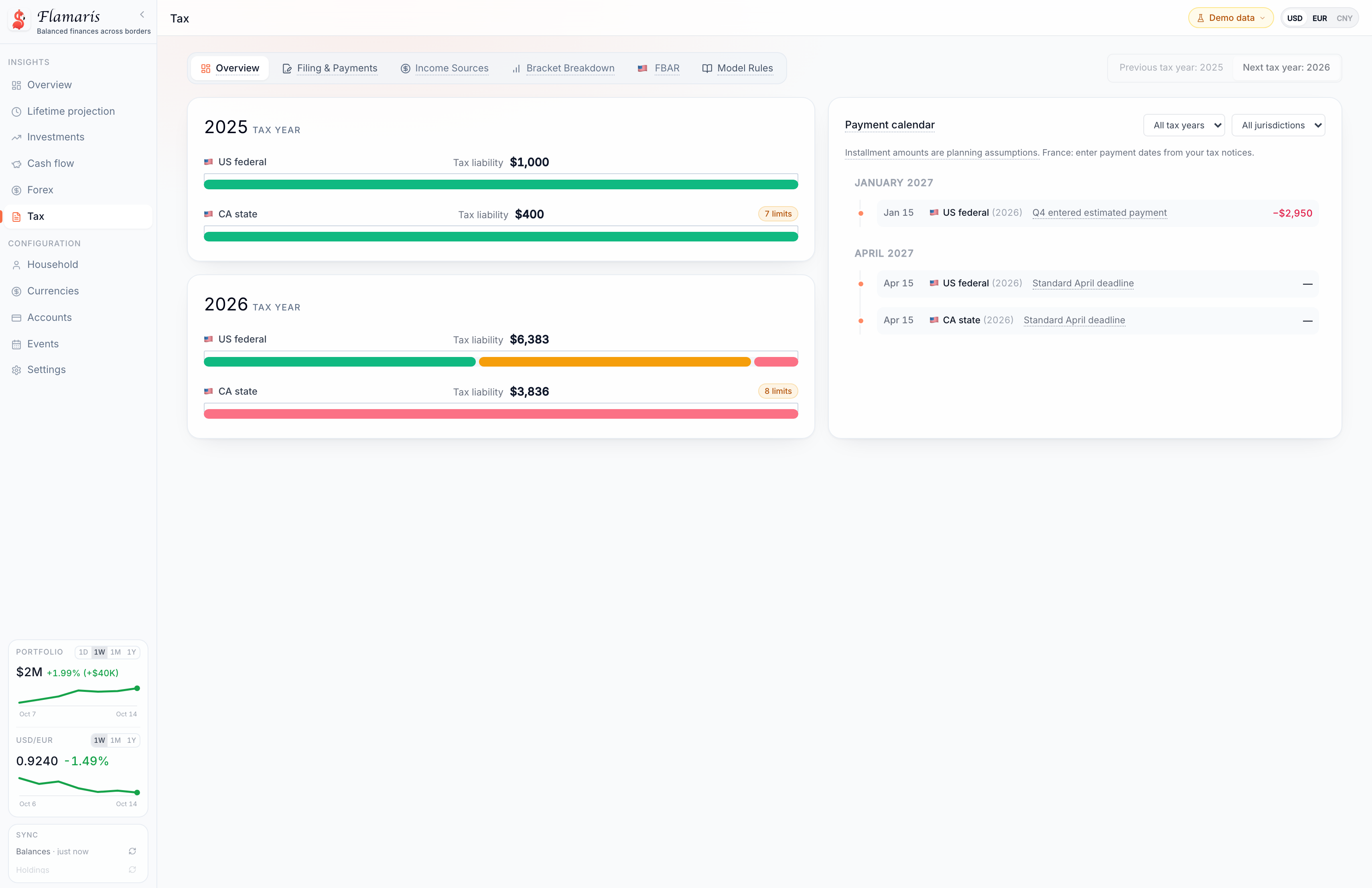This screenshot has height=888, width=1372.
Task: Open the Q4 entered estimated payment link
Action: click(x=1099, y=213)
